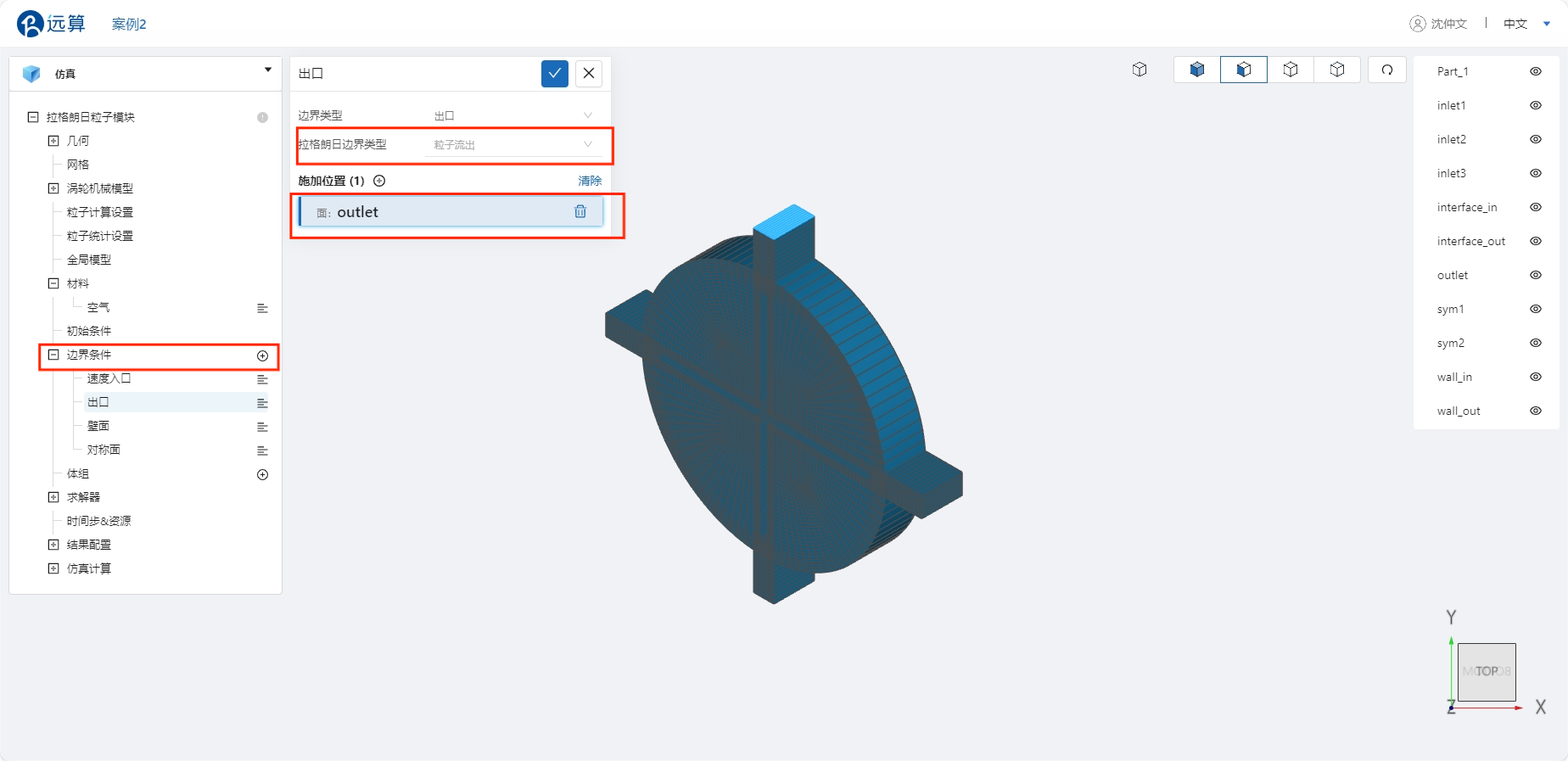1568x761 pixels.
Task: Open the menu icon beside 壁面
Action: tap(262, 427)
